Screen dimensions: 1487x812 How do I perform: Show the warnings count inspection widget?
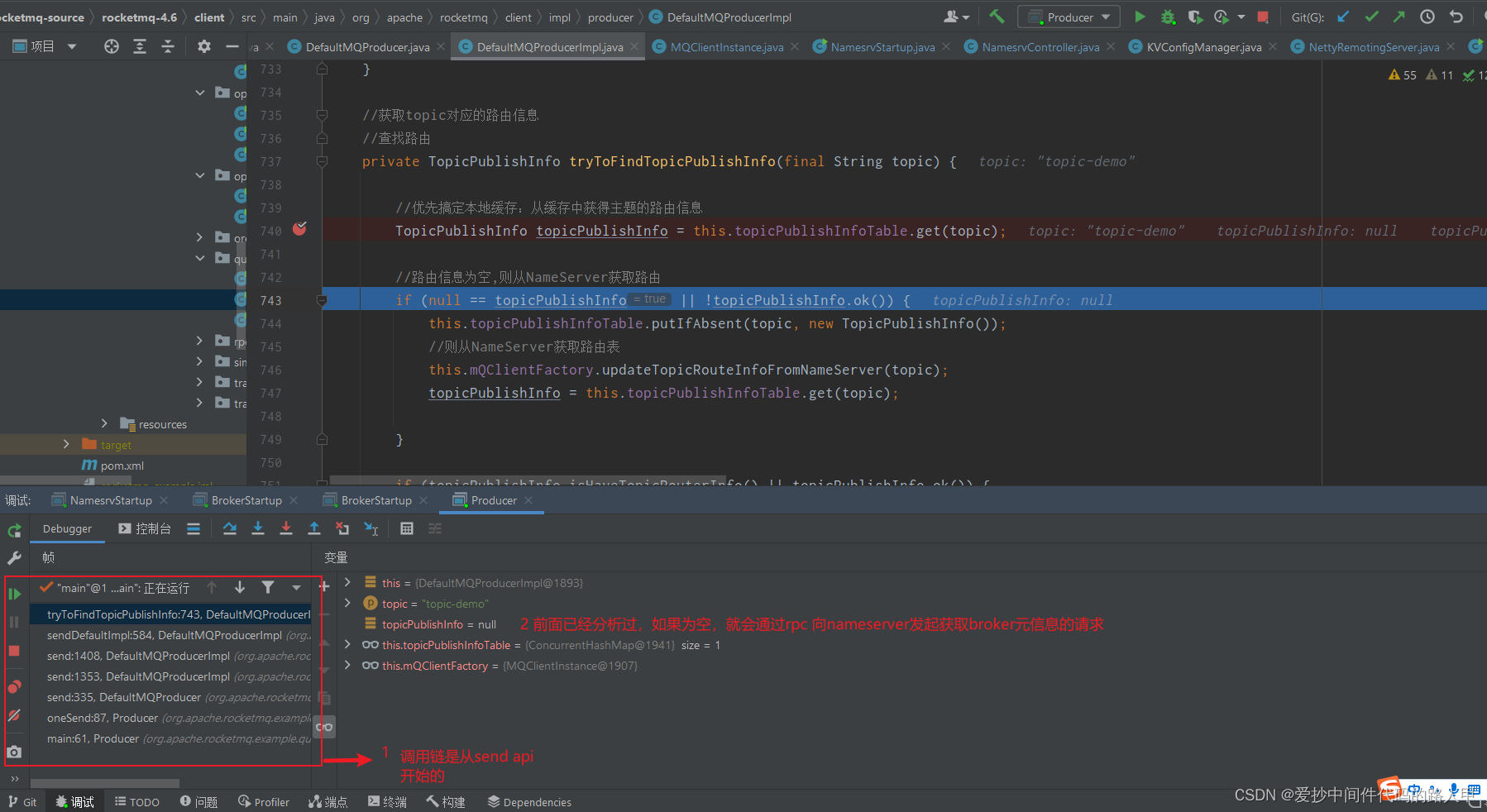coord(1403,75)
